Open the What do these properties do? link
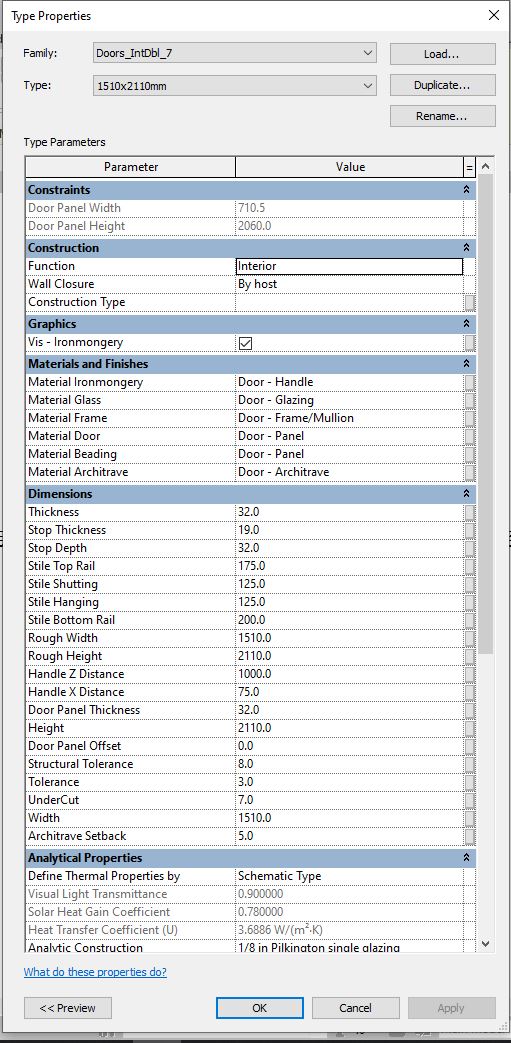 tap(95, 972)
